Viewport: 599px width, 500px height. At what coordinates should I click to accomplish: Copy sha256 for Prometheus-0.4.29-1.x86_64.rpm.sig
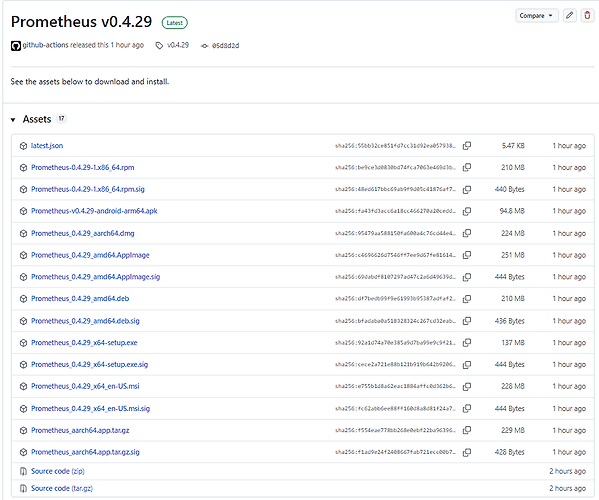click(x=466, y=189)
